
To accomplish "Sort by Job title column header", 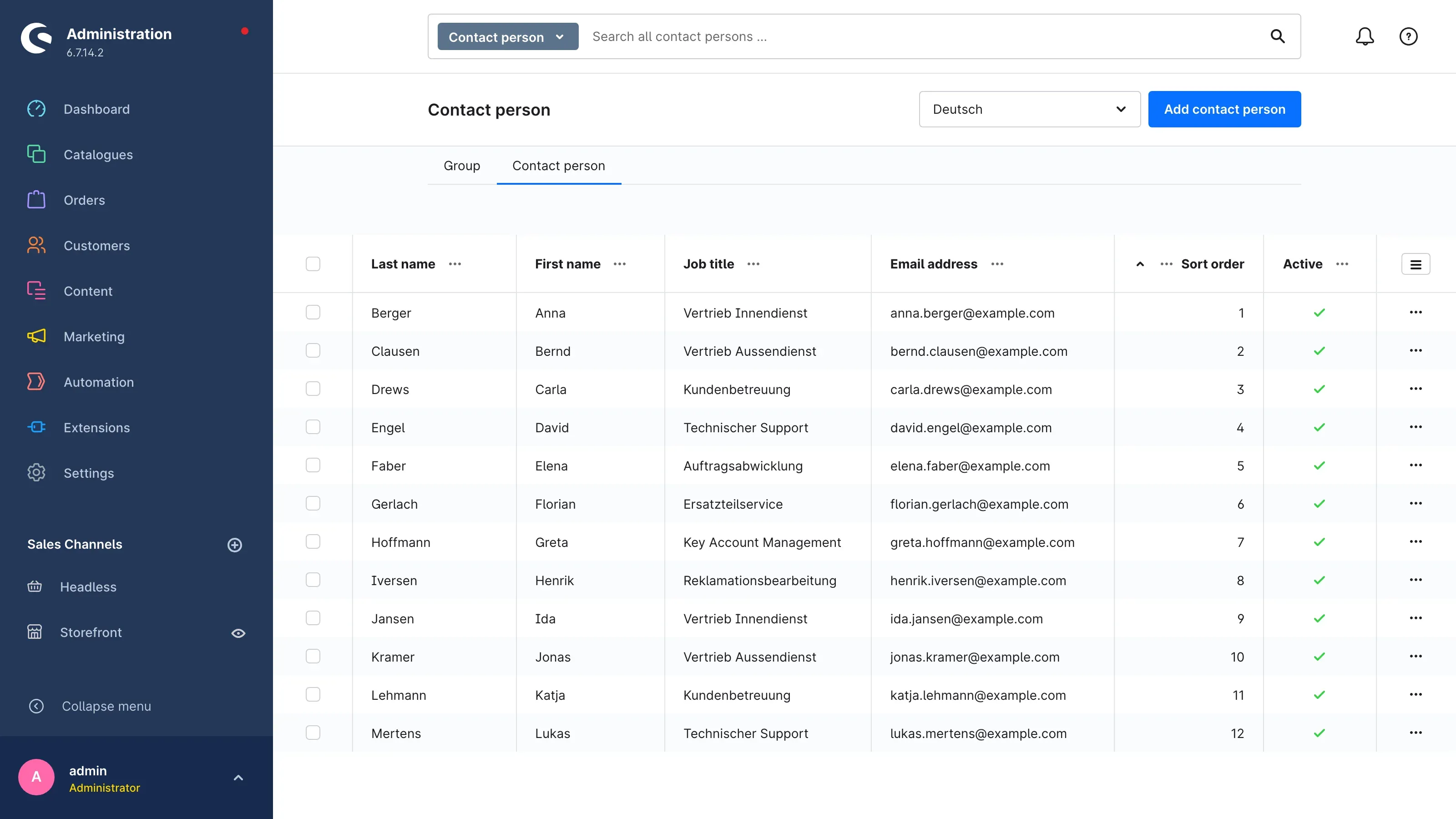I will [x=708, y=264].
